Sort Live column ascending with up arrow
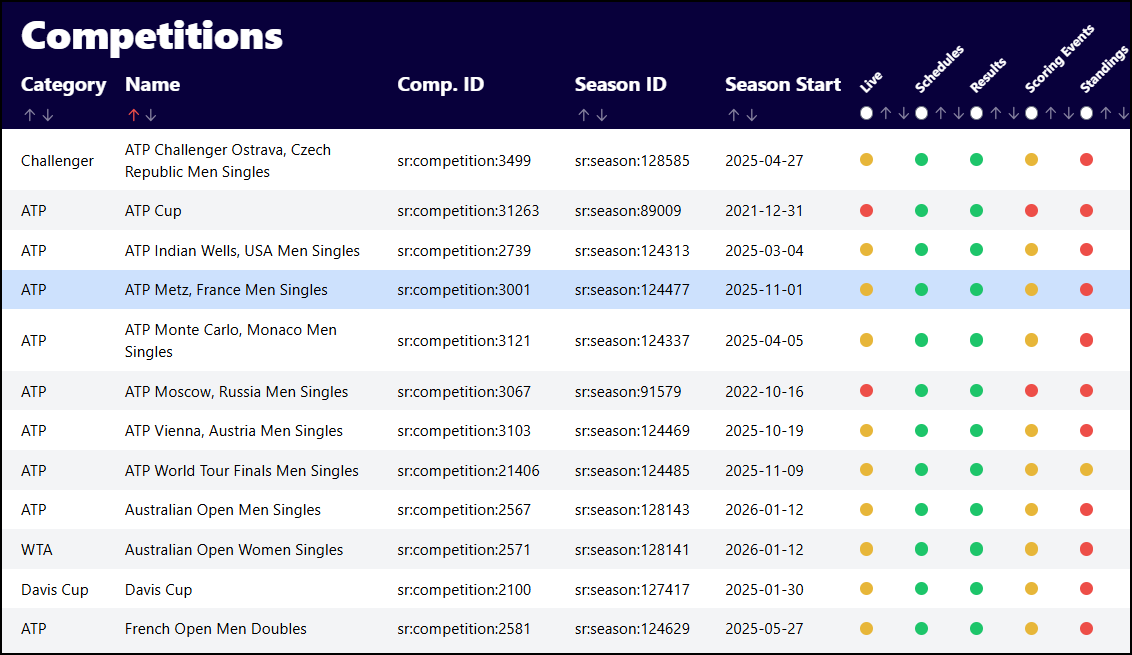1132x655 pixels. point(886,113)
